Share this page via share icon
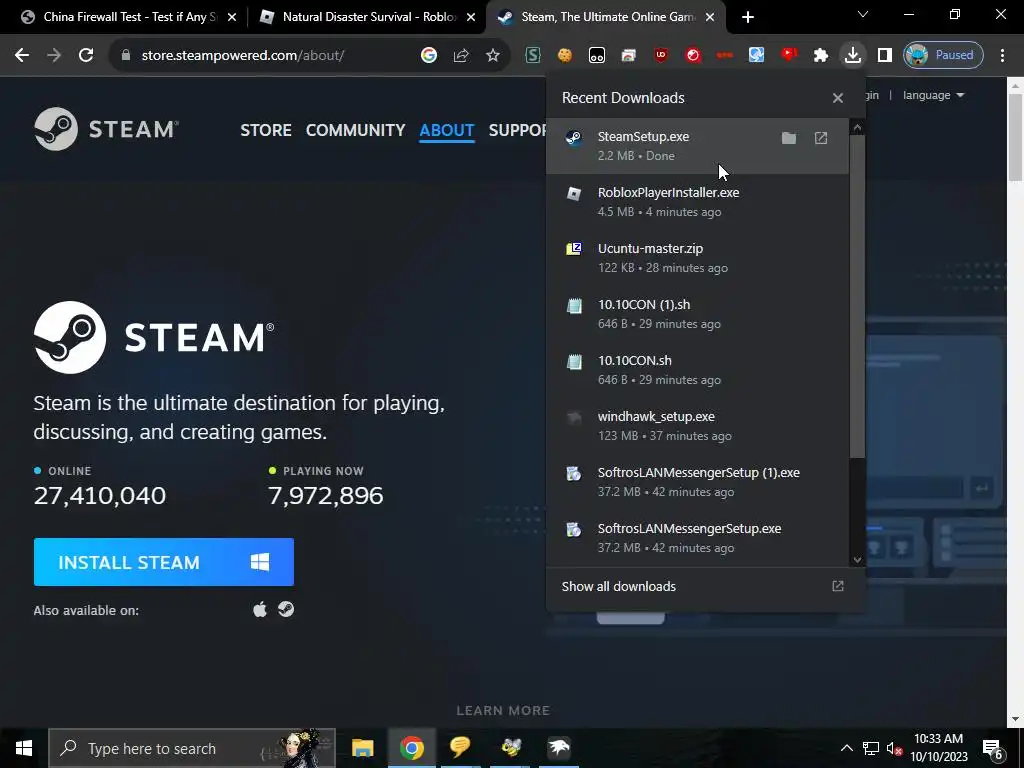The width and height of the screenshot is (1024, 768). (x=461, y=55)
